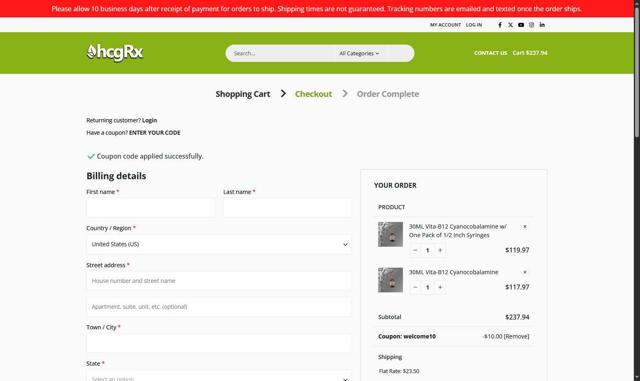Click the First name field
The width and height of the screenshot is (640, 381).
151,208
